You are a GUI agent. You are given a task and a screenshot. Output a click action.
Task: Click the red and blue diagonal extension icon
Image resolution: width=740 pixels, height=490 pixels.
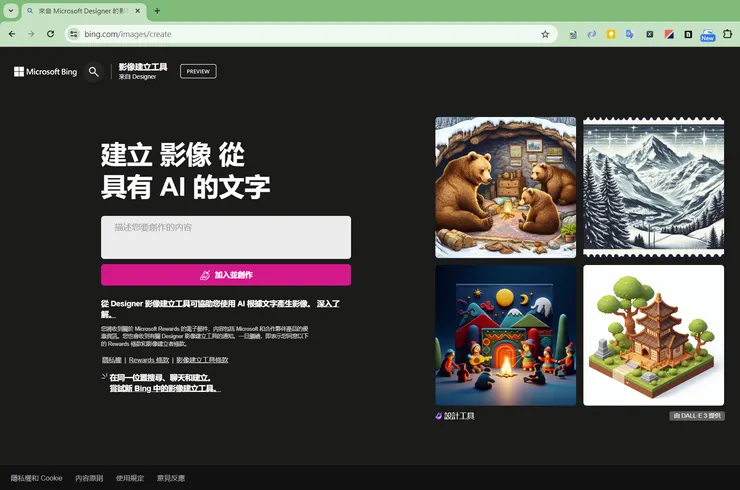click(669, 34)
